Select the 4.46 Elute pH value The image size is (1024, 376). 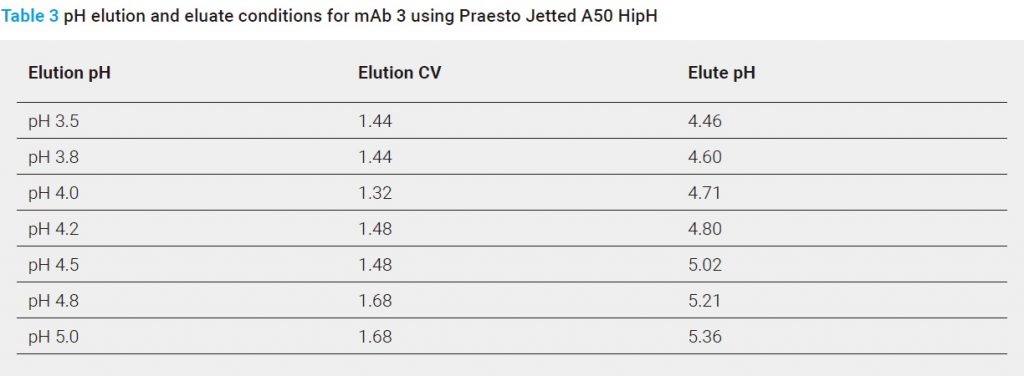(705, 121)
